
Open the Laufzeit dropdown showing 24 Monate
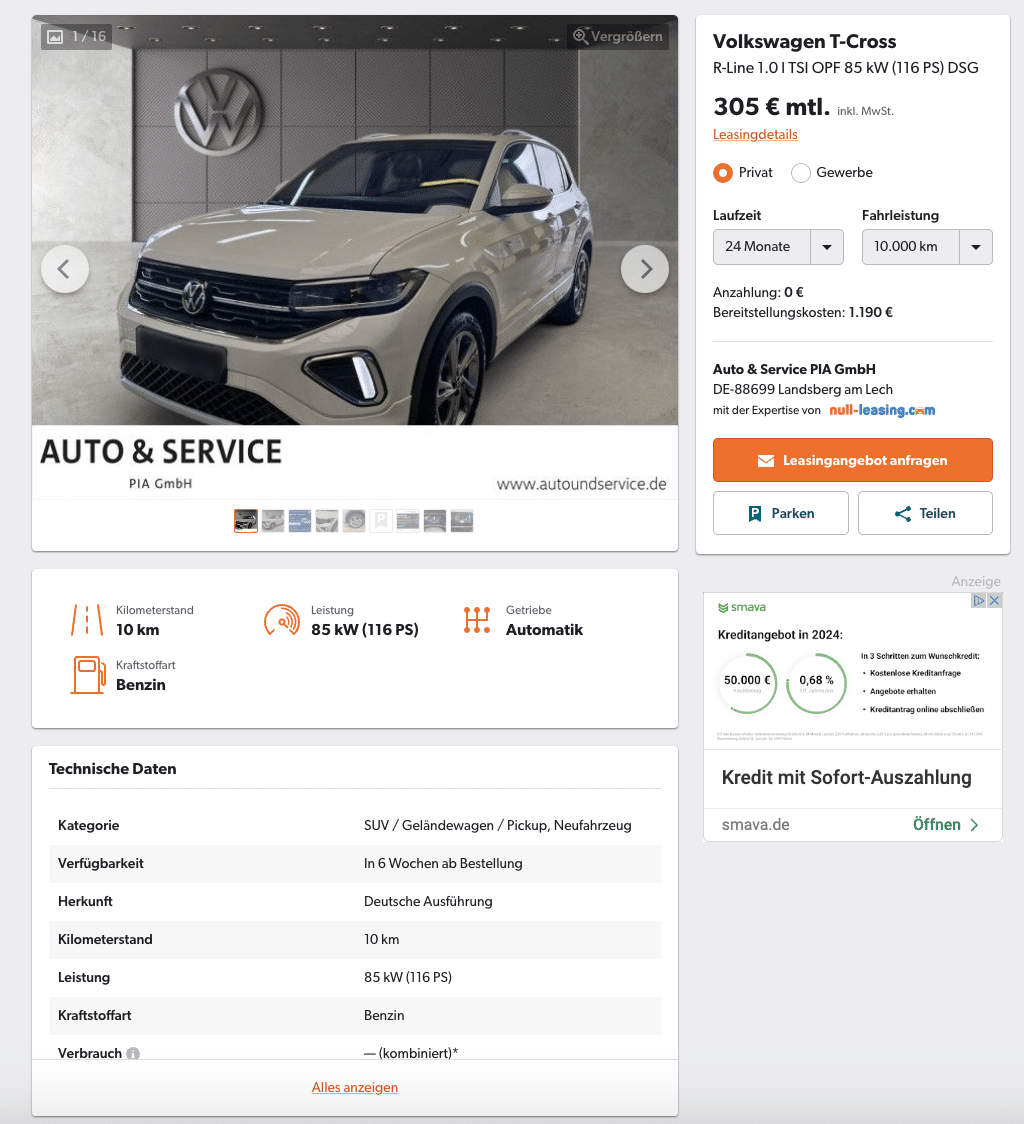[778, 247]
